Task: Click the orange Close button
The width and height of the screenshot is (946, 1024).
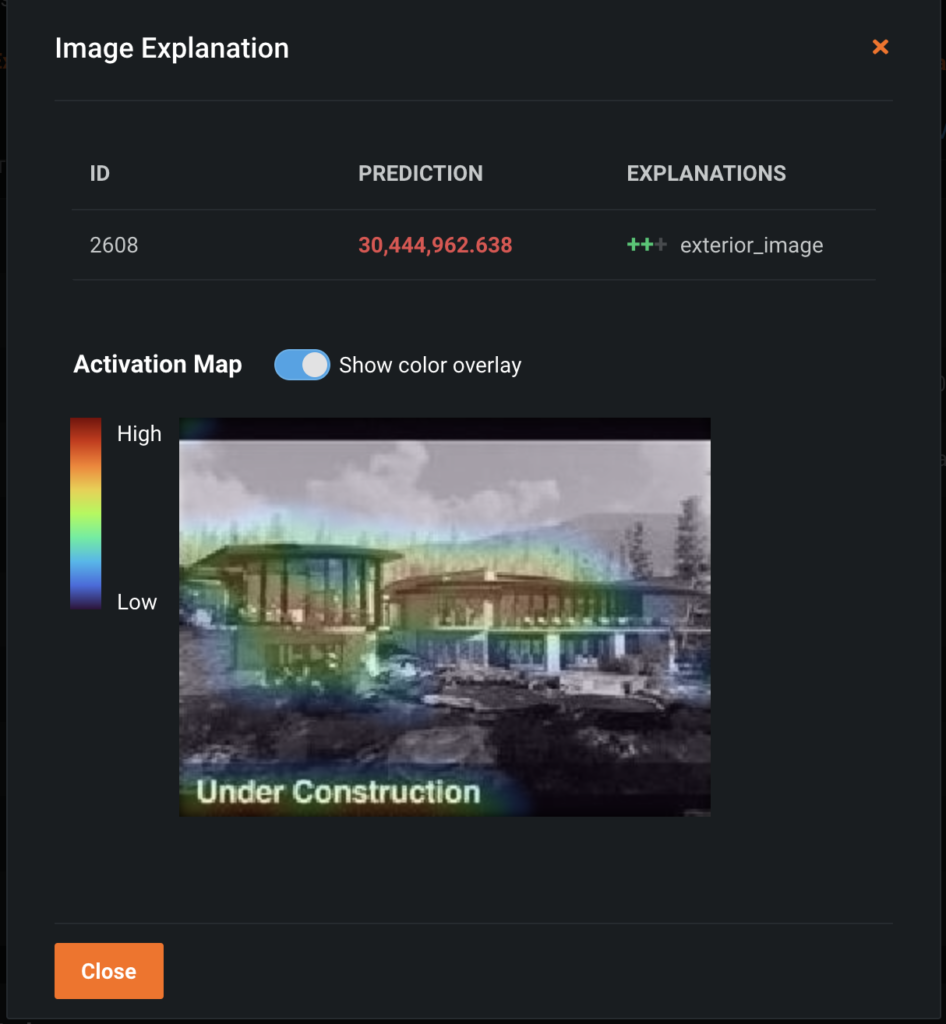Action: (109, 970)
